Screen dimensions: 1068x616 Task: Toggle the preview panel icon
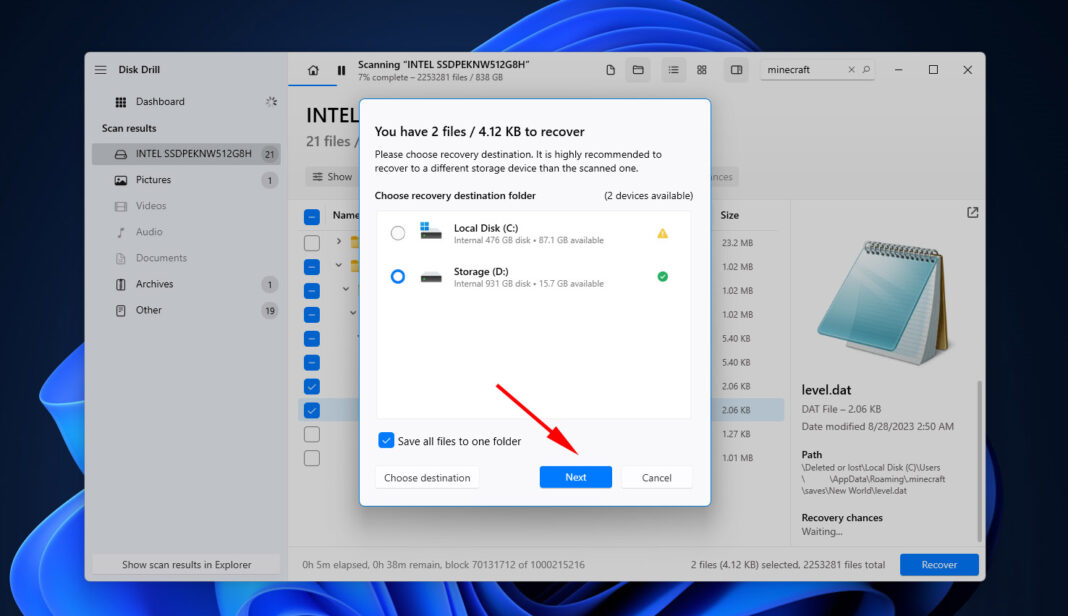(x=736, y=70)
